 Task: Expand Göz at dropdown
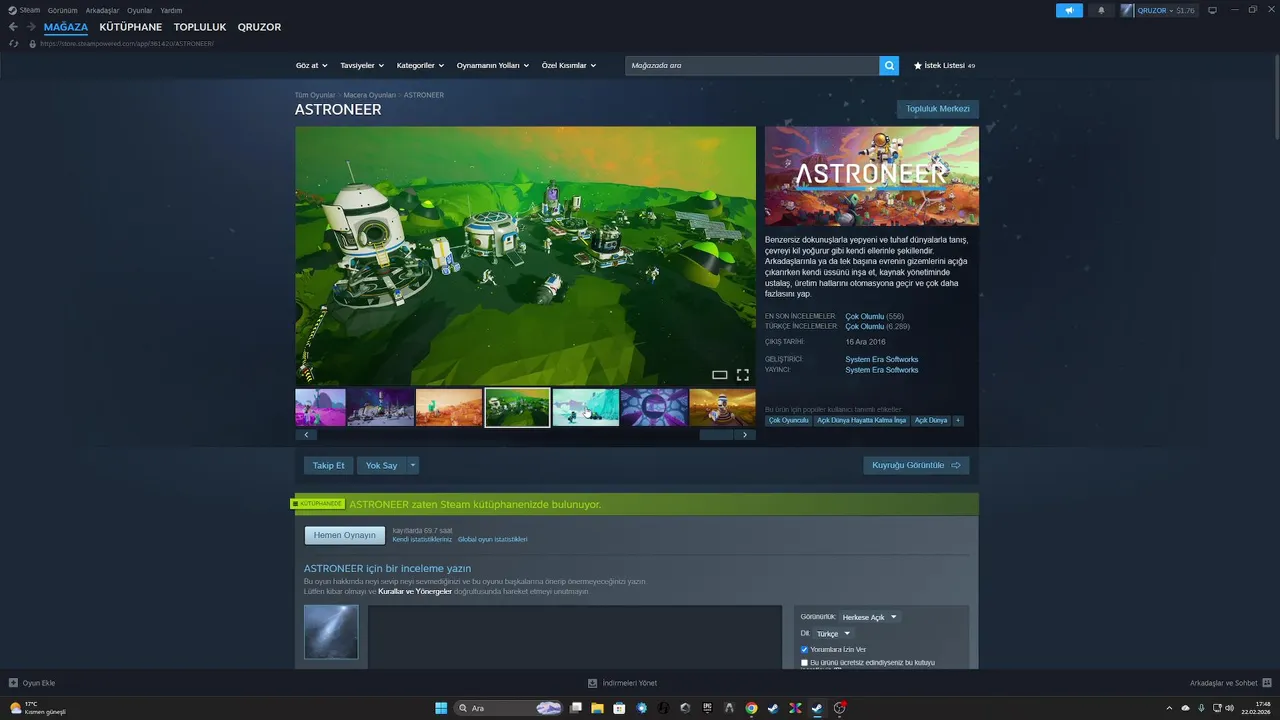pos(311,65)
